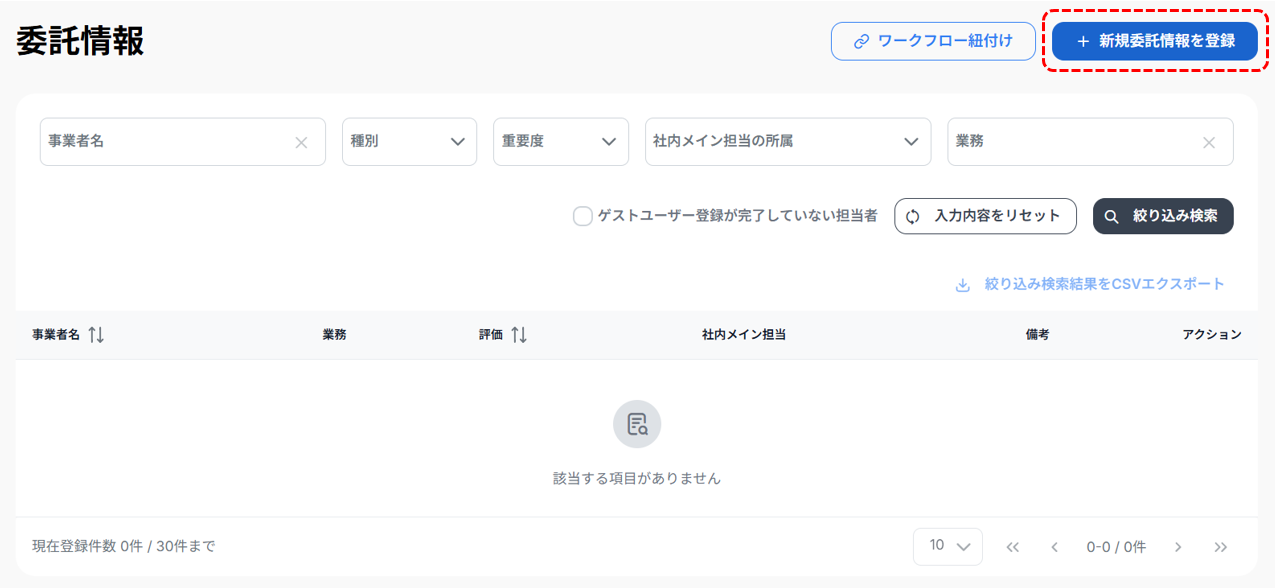1275x588 pixels.
Task: Go to last page double-chevron icon
Action: [x=1220, y=547]
